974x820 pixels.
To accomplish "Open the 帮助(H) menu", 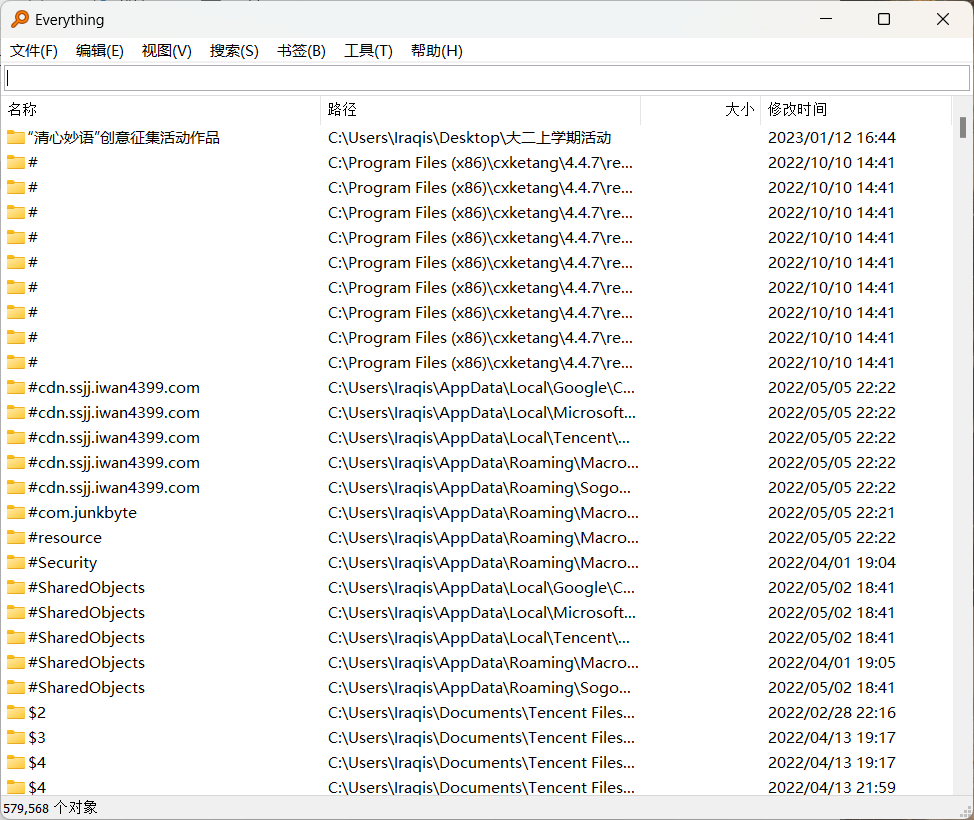I will pos(437,51).
